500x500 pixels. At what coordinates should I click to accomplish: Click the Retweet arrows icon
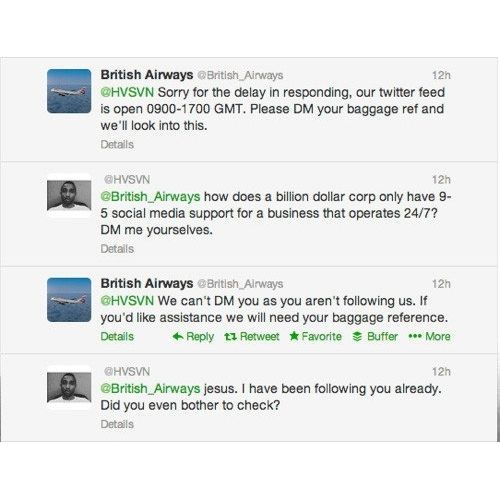pos(230,337)
